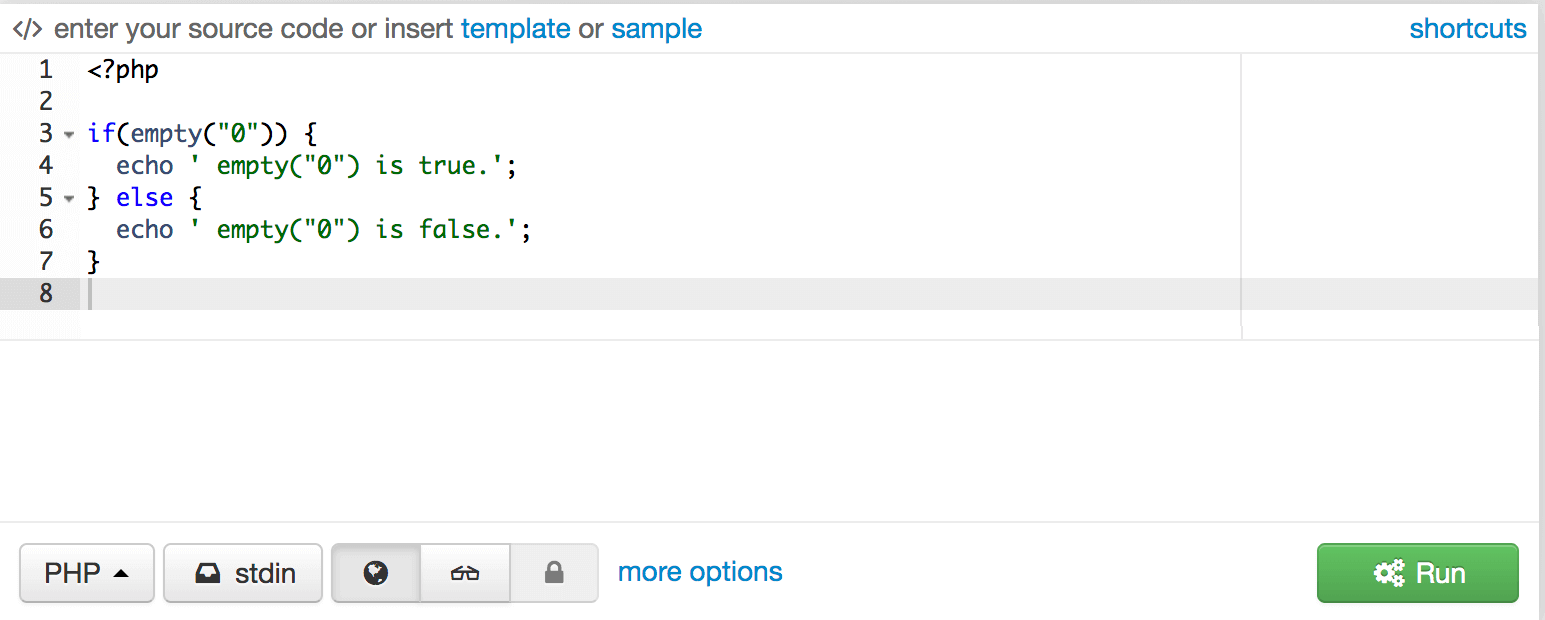Set visibility to public with globe icon
1545x620 pixels.
(x=376, y=573)
